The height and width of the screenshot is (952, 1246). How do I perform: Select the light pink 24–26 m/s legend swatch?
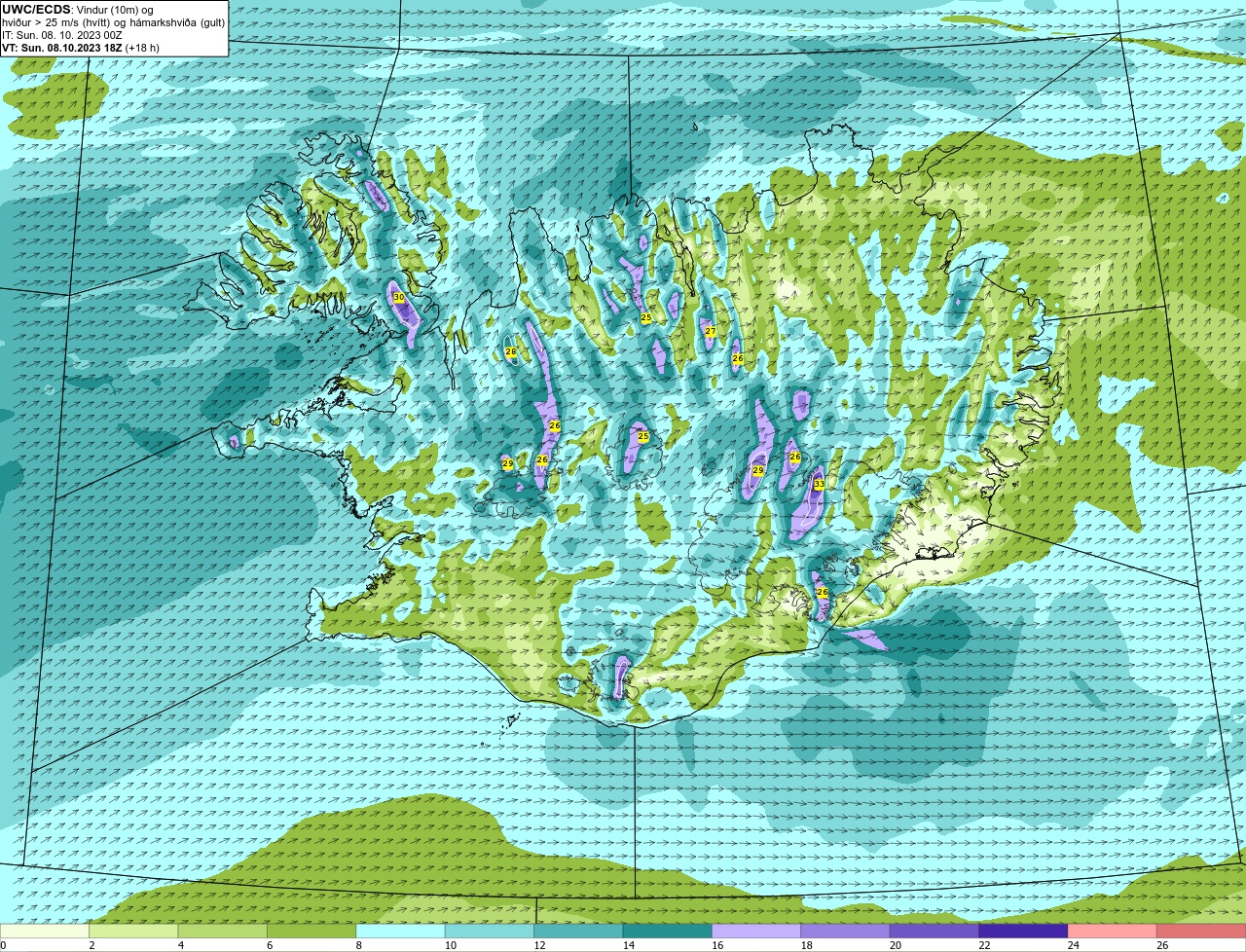click(1112, 931)
